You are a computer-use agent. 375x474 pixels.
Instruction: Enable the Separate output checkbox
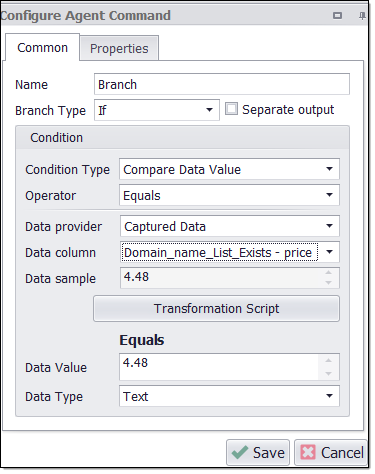pyautogui.click(x=231, y=109)
